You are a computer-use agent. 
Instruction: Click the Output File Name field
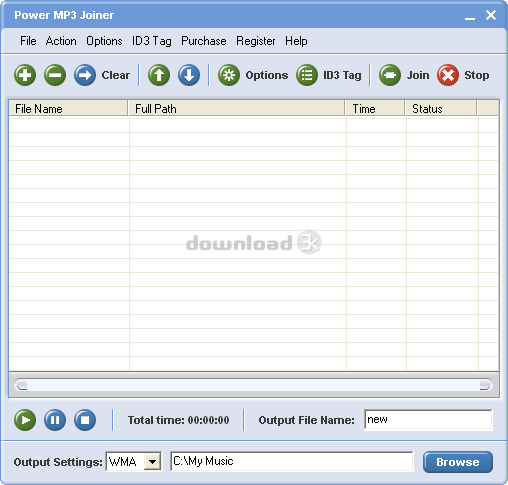point(428,420)
